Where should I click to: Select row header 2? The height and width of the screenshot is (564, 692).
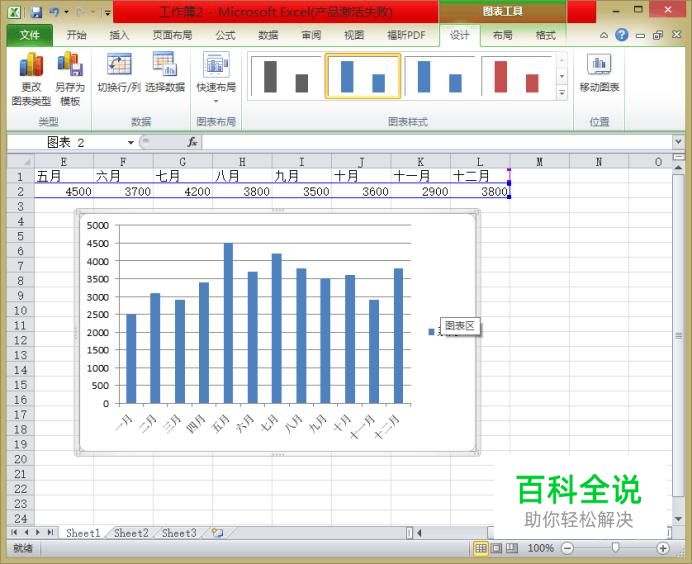point(20,192)
